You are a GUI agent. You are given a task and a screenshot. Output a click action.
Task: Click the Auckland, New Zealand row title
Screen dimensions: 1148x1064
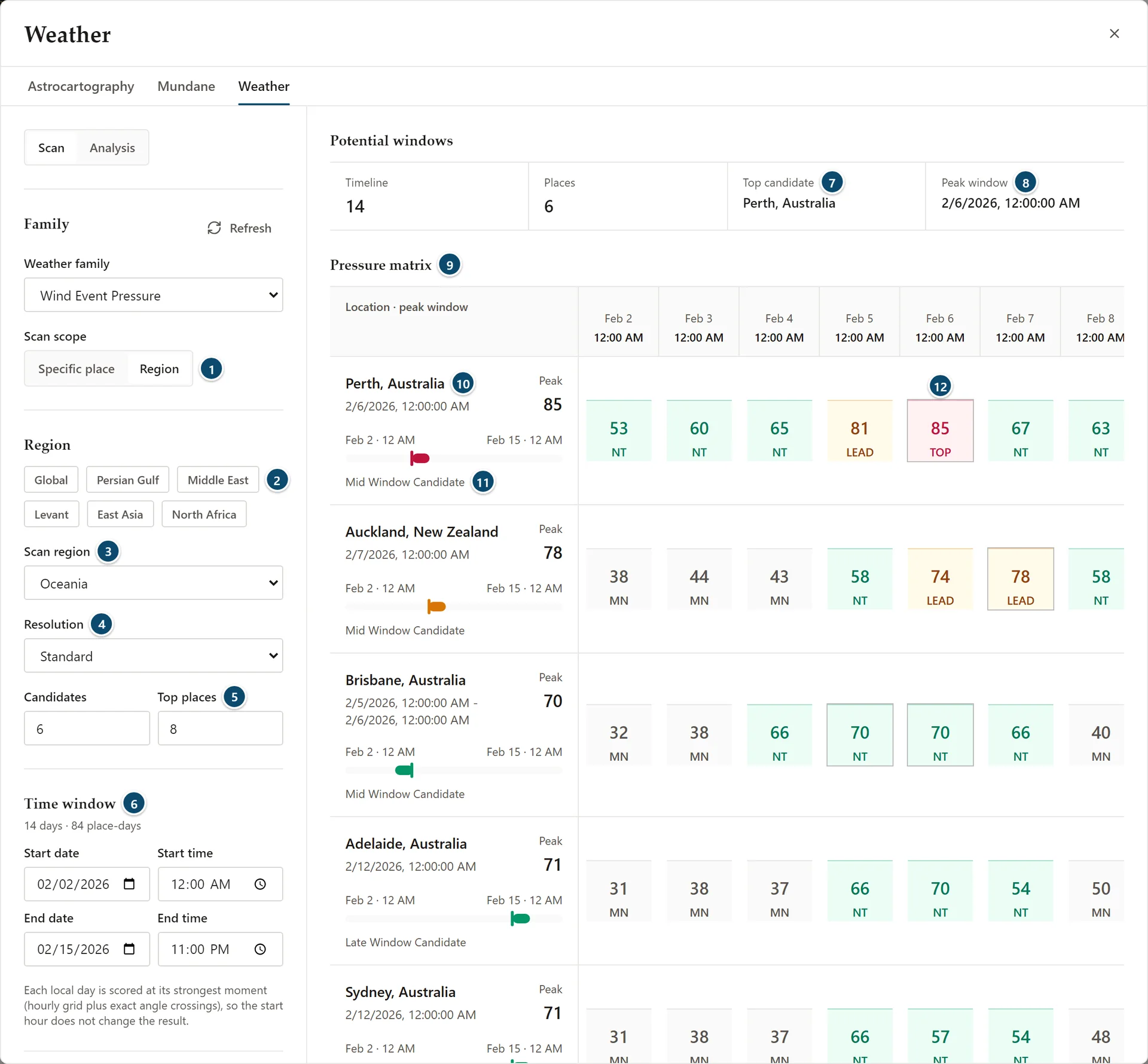(x=422, y=532)
